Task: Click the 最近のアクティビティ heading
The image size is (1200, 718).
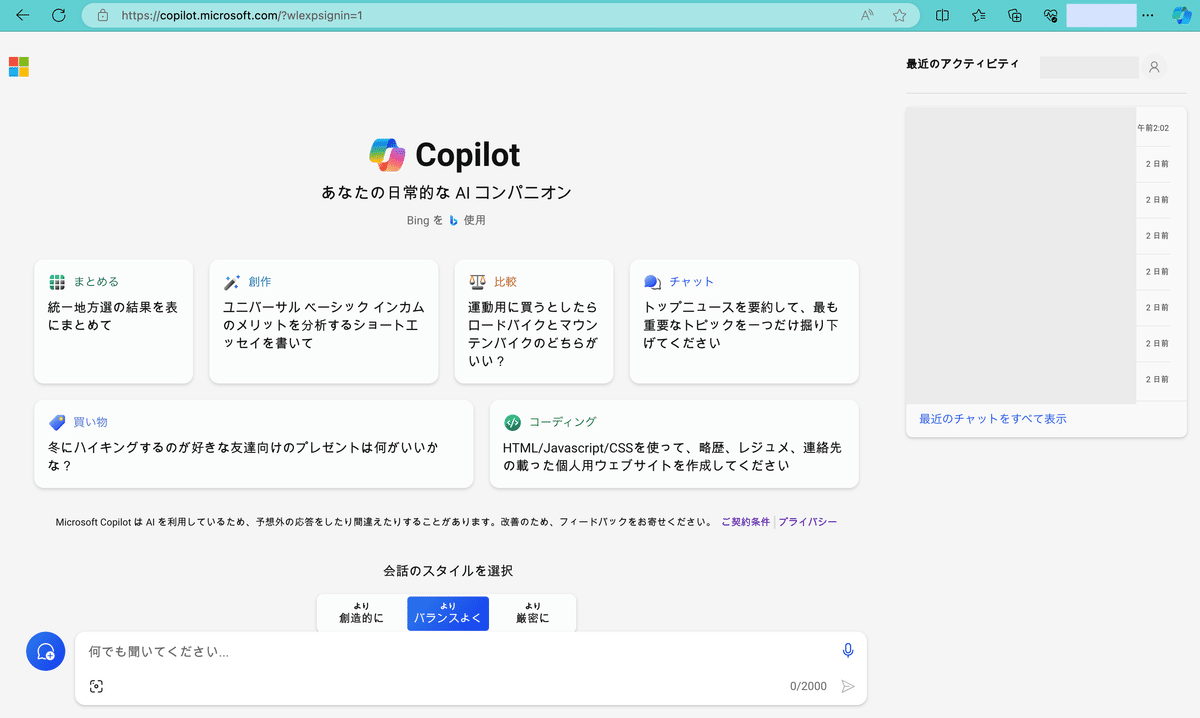Action: pyautogui.click(x=962, y=64)
